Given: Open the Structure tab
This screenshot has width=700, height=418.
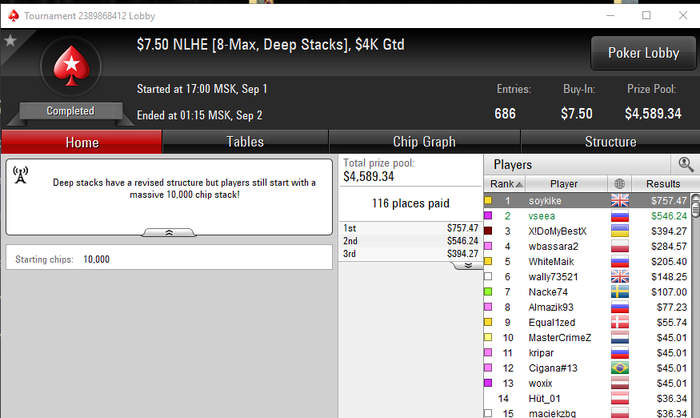Looking at the screenshot, I should click(610, 142).
